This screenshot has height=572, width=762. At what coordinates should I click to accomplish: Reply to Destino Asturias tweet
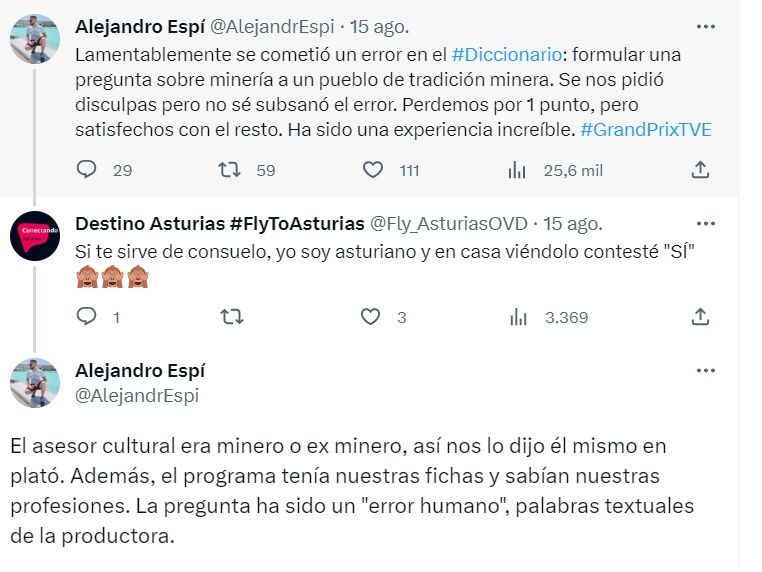[88, 317]
